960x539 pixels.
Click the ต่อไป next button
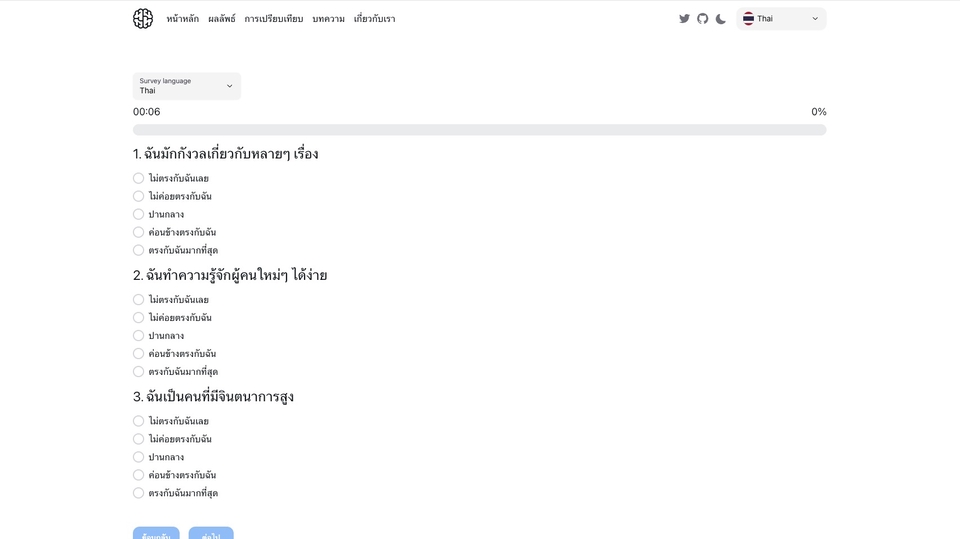(211, 533)
